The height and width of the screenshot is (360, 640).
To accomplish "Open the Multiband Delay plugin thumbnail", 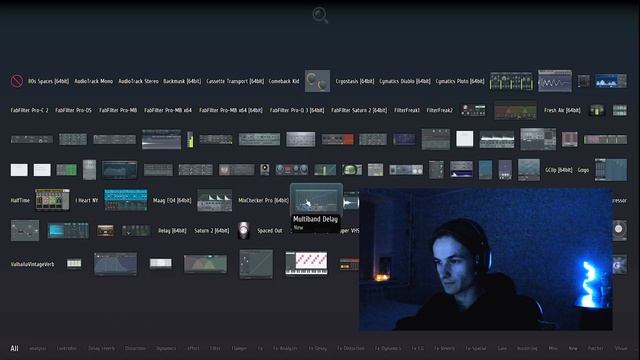I will pos(316,199).
